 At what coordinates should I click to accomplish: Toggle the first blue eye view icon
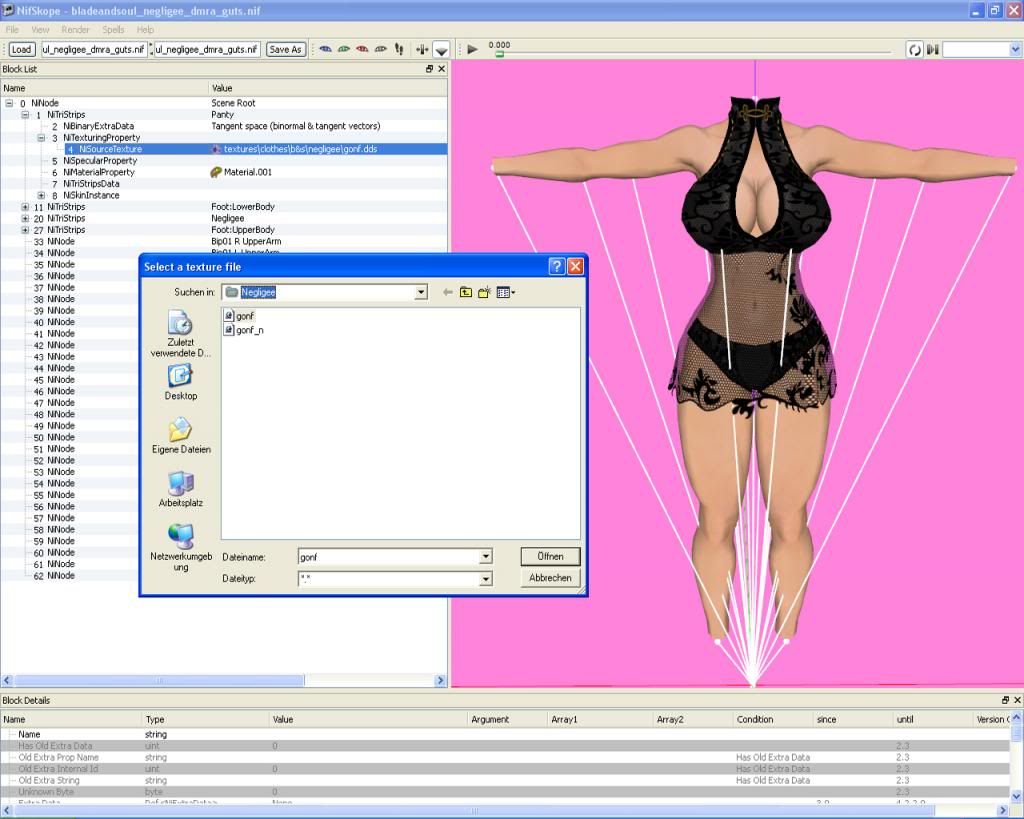(325, 49)
